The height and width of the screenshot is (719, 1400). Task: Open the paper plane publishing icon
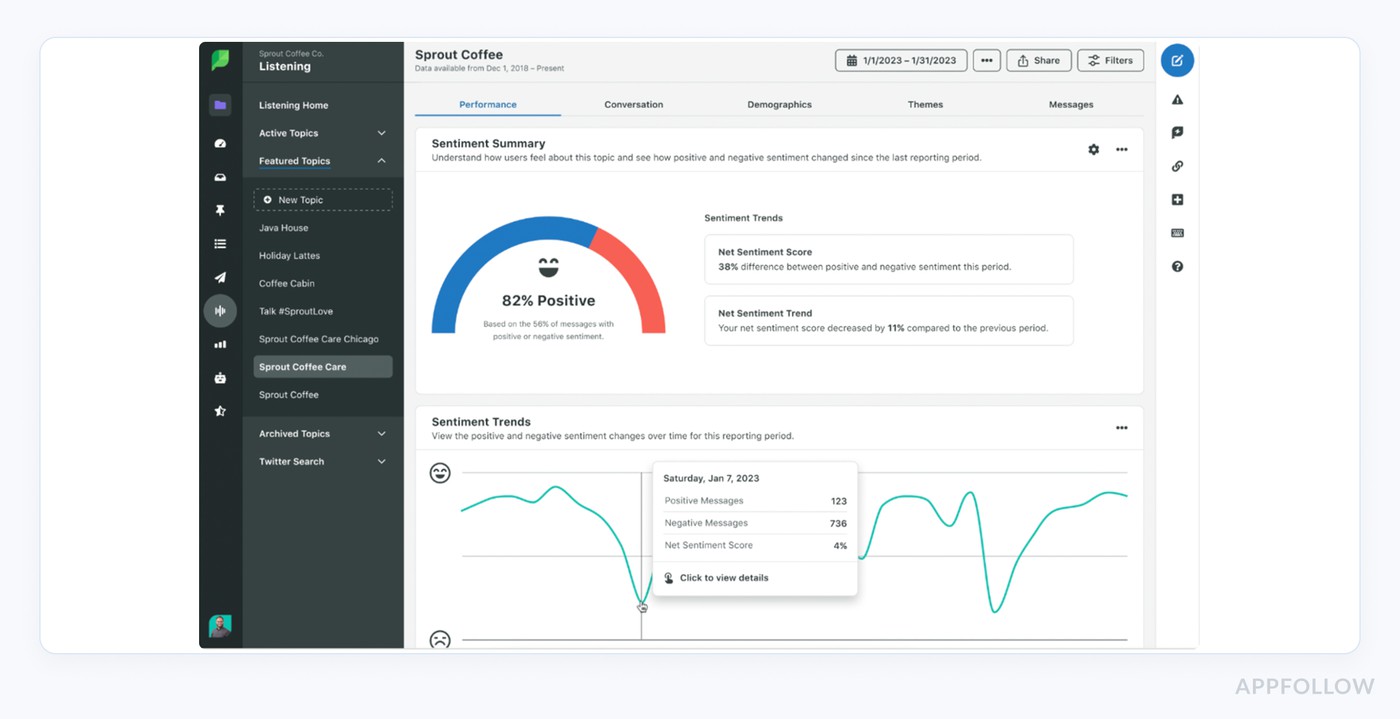(220, 277)
